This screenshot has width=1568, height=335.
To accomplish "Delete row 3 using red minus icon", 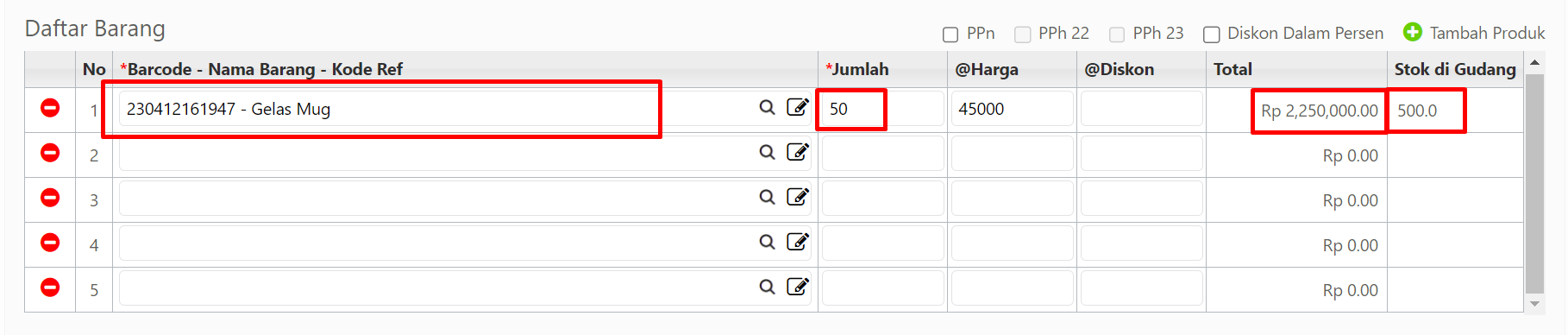I will (50, 198).
